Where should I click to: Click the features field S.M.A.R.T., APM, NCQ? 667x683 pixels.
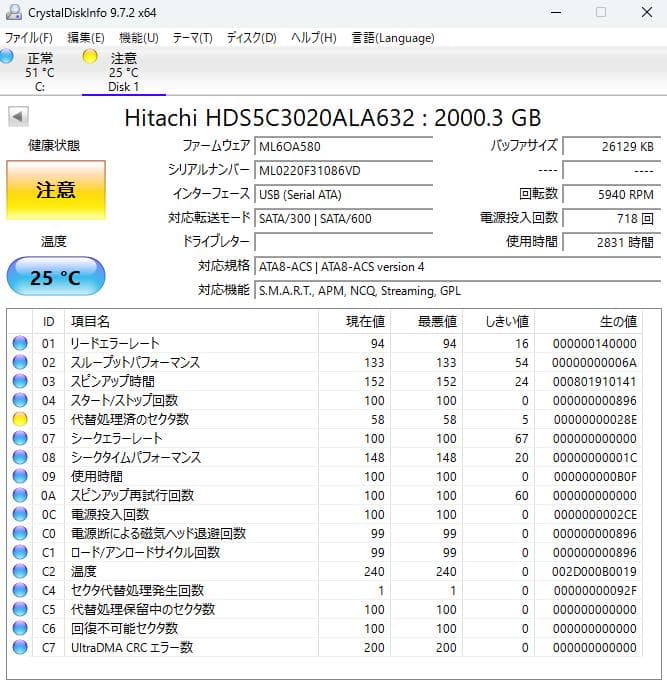click(x=458, y=290)
